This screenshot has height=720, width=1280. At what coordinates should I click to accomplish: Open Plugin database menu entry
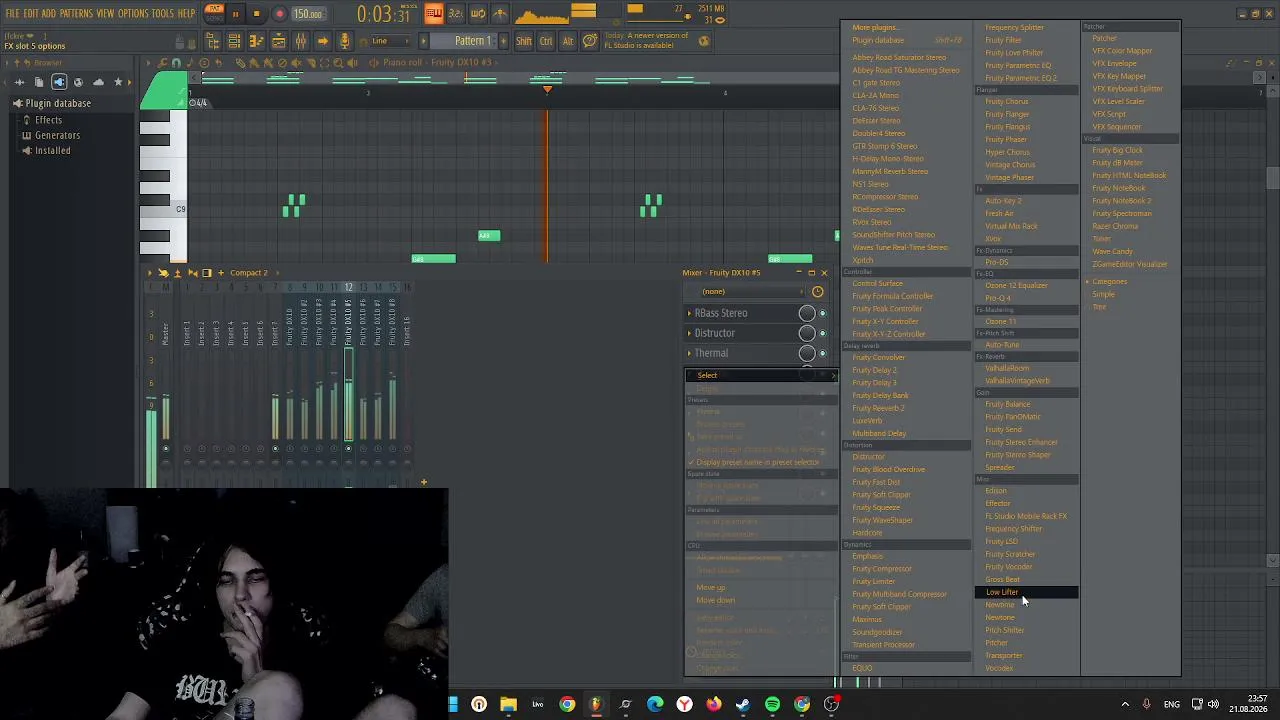[878, 40]
